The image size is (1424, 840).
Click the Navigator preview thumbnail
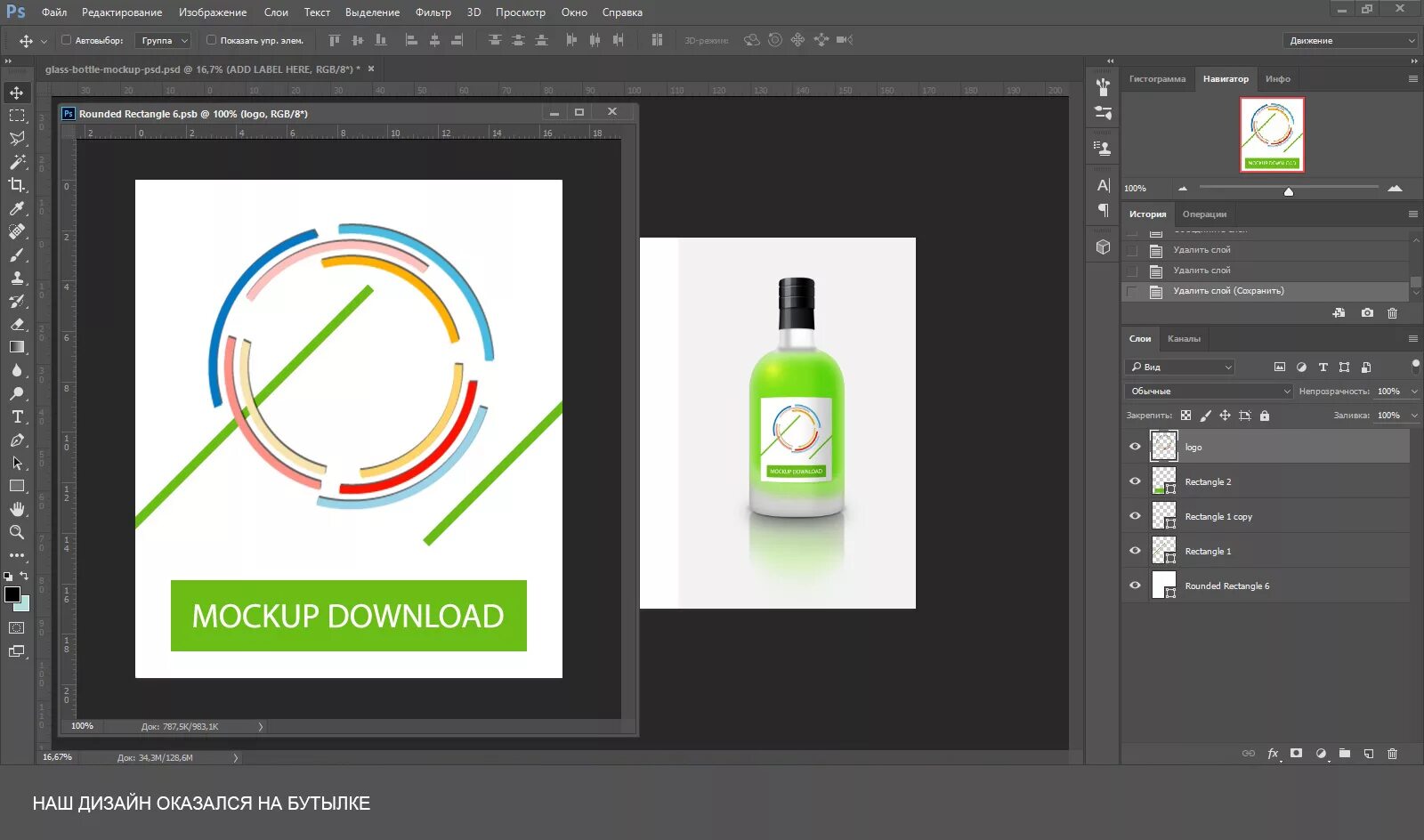click(1272, 134)
